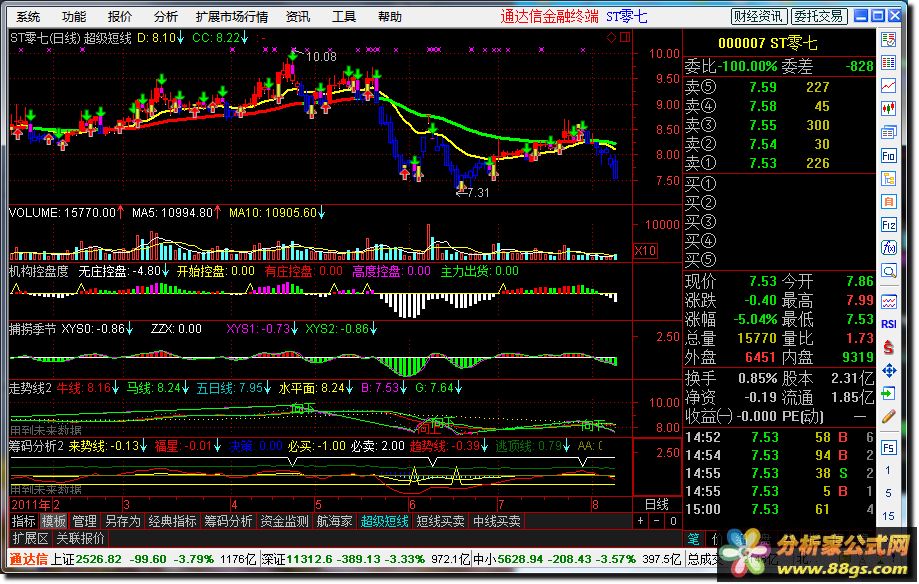Click the orange document icon in sidebar
Screen dimensions: 919x584
pyautogui.click(x=889, y=202)
